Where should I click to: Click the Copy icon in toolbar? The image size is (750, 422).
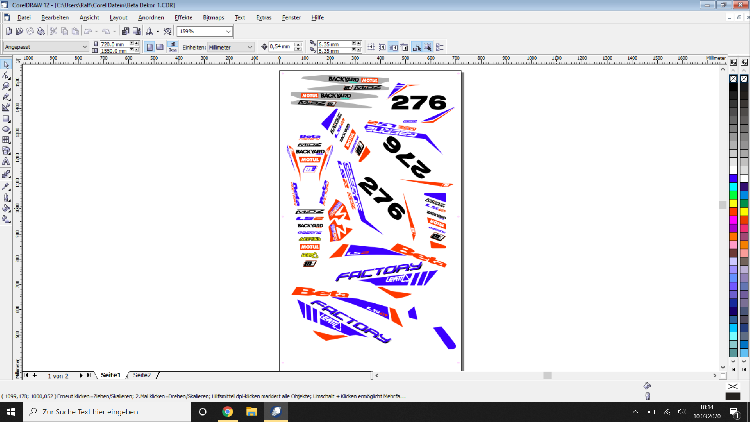click(65, 31)
